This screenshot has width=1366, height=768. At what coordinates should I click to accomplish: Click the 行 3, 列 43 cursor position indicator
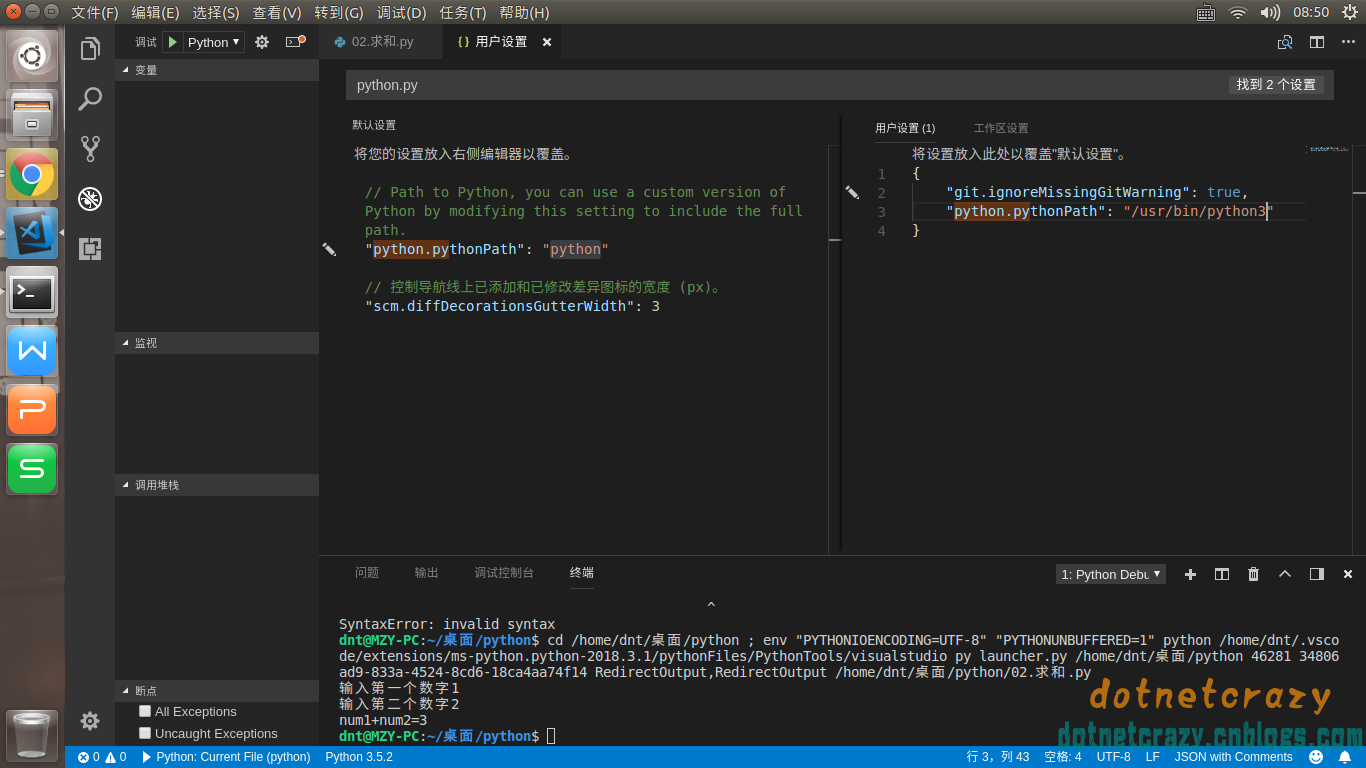coord(998,757)
